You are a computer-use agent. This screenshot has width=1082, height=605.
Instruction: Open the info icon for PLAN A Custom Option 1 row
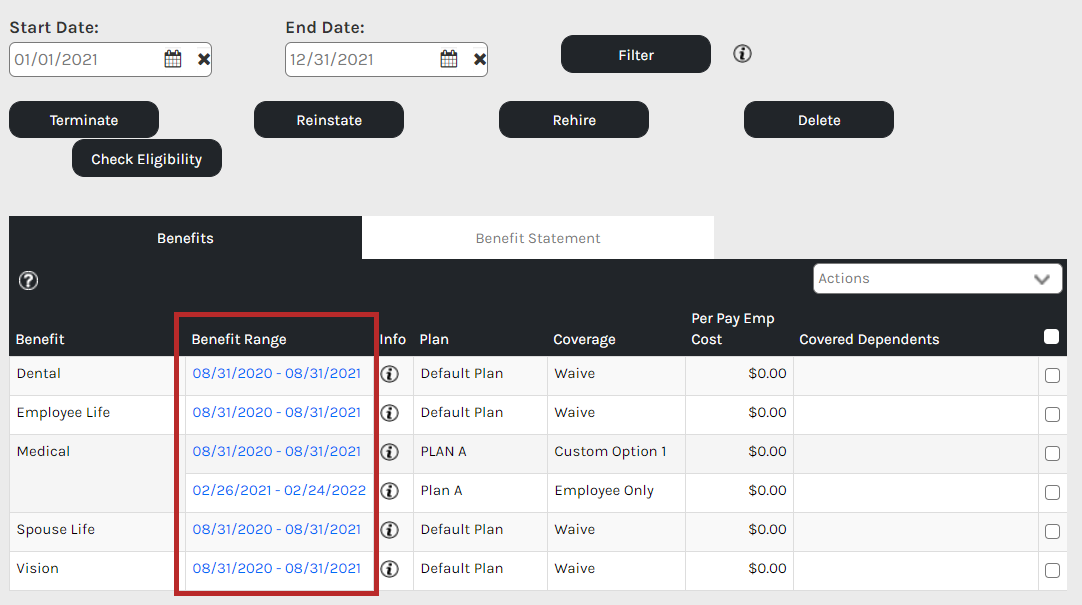(x=390, y=452)
